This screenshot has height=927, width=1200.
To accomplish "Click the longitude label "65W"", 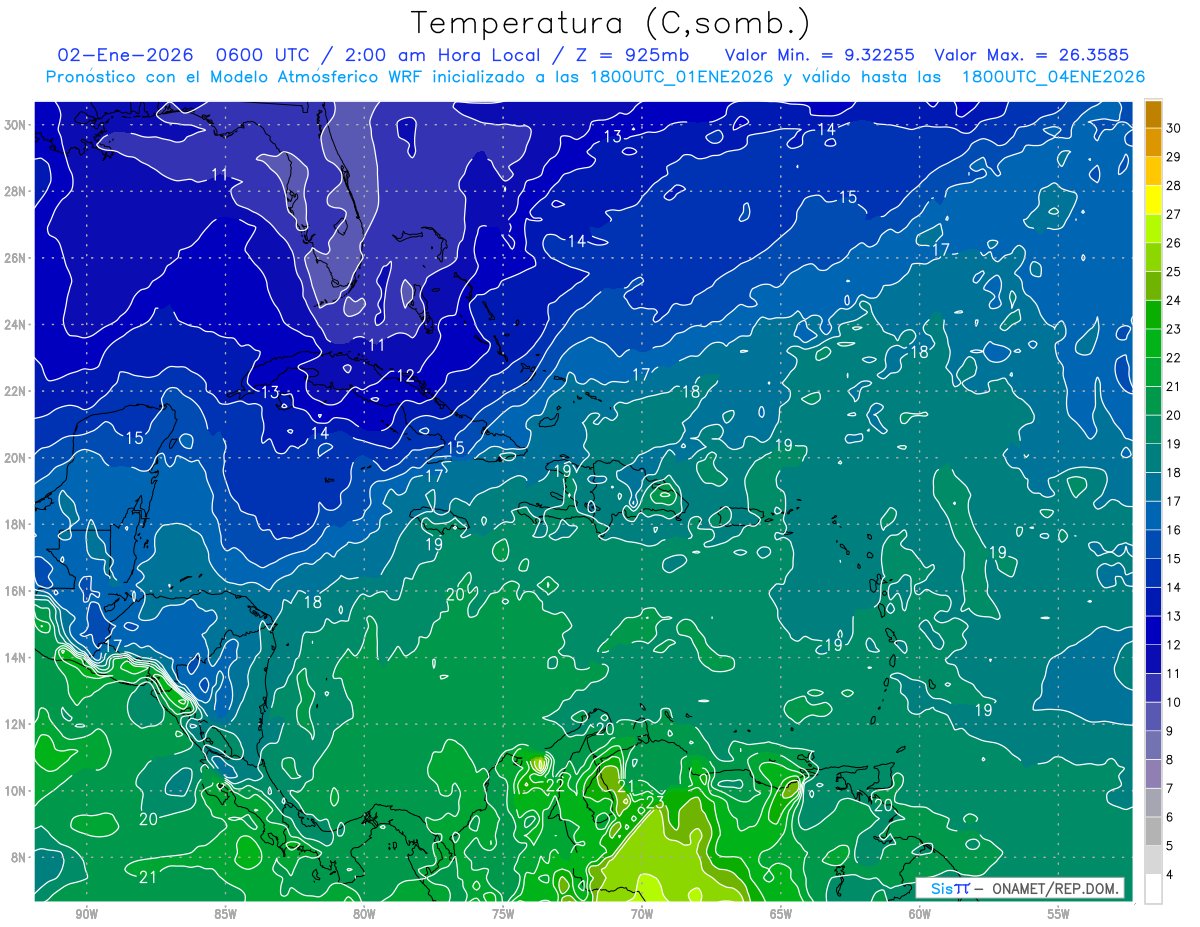I will (x=781, y=914).
